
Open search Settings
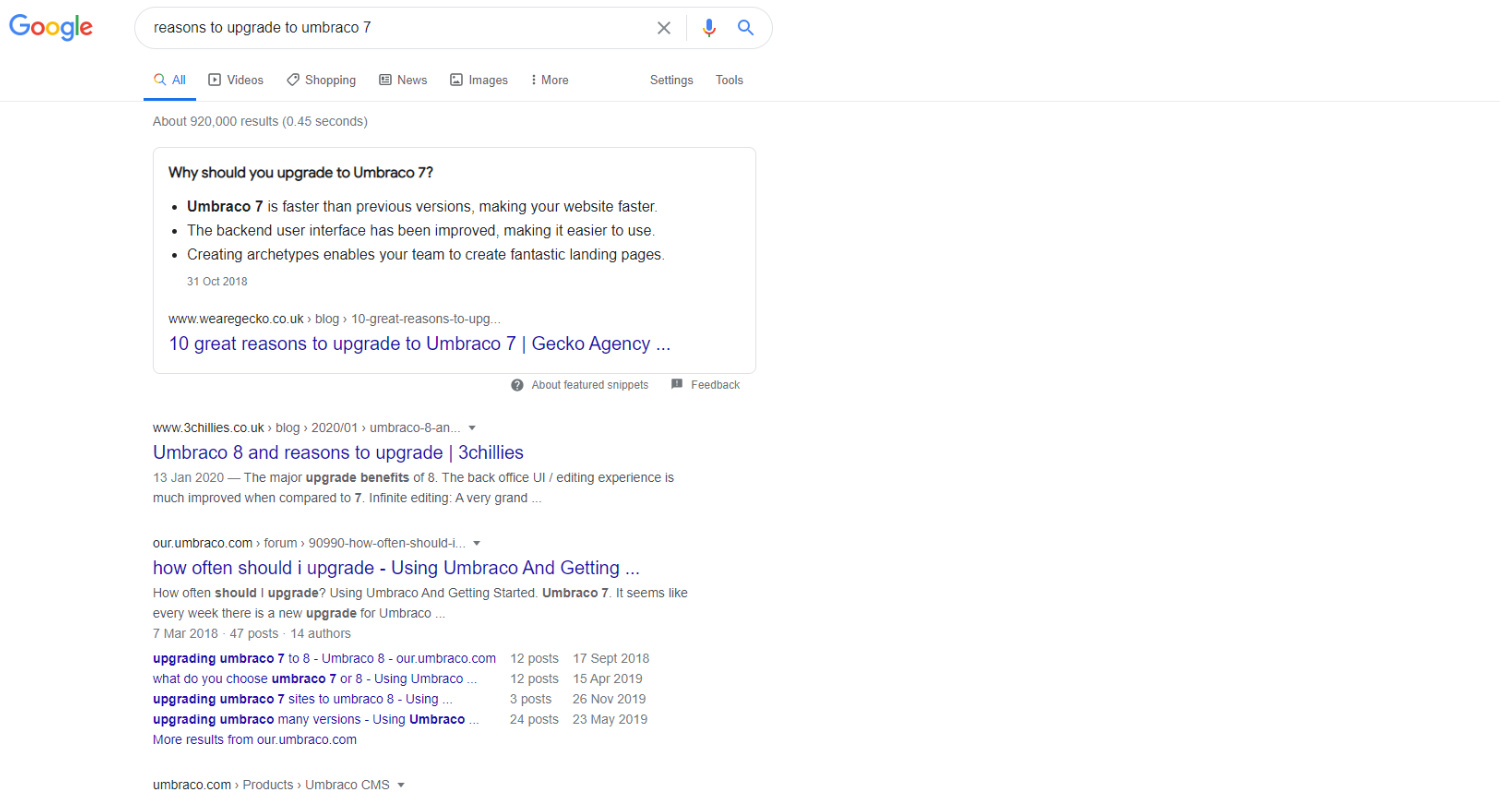click(x=671, y=80)
